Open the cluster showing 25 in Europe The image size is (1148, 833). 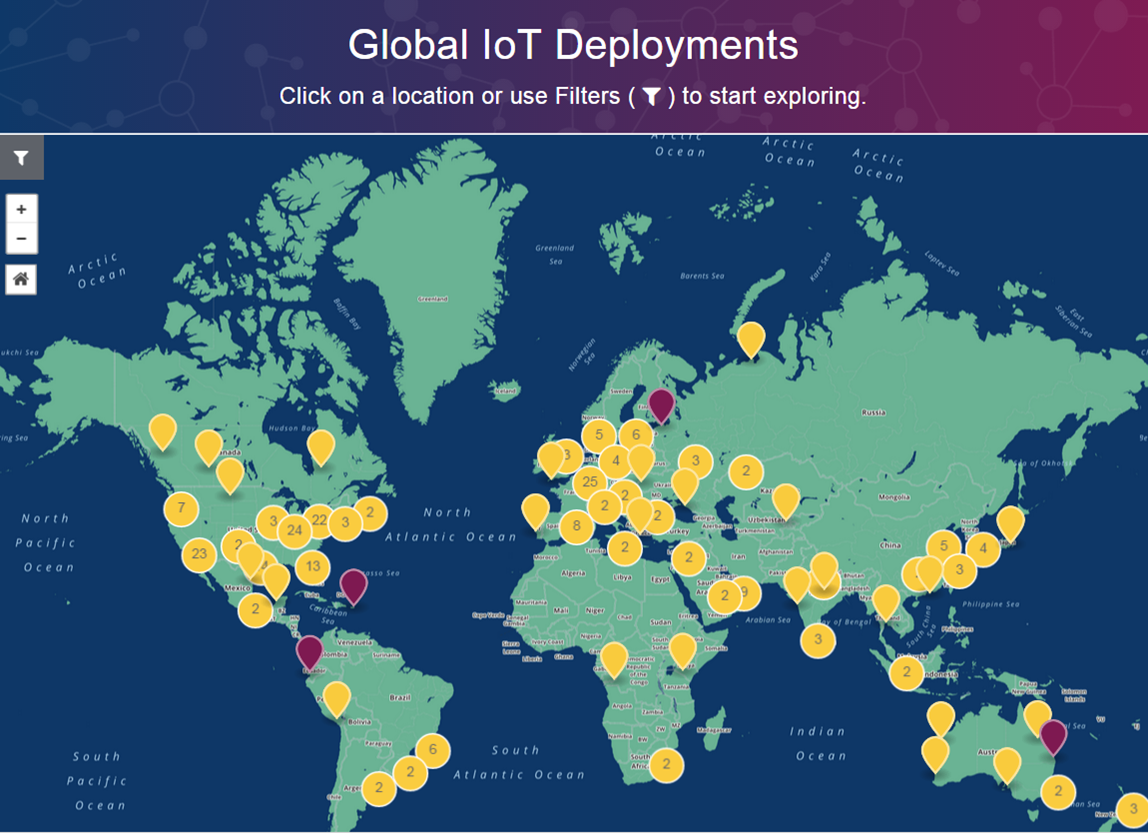588,481
